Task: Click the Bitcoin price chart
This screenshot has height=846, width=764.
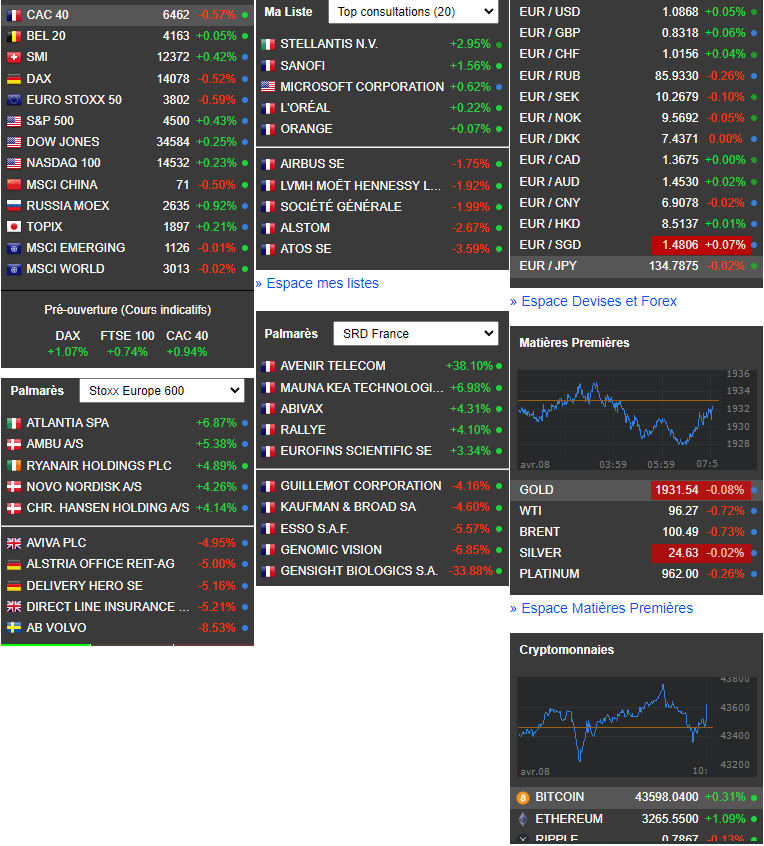Action: (637, 727)
